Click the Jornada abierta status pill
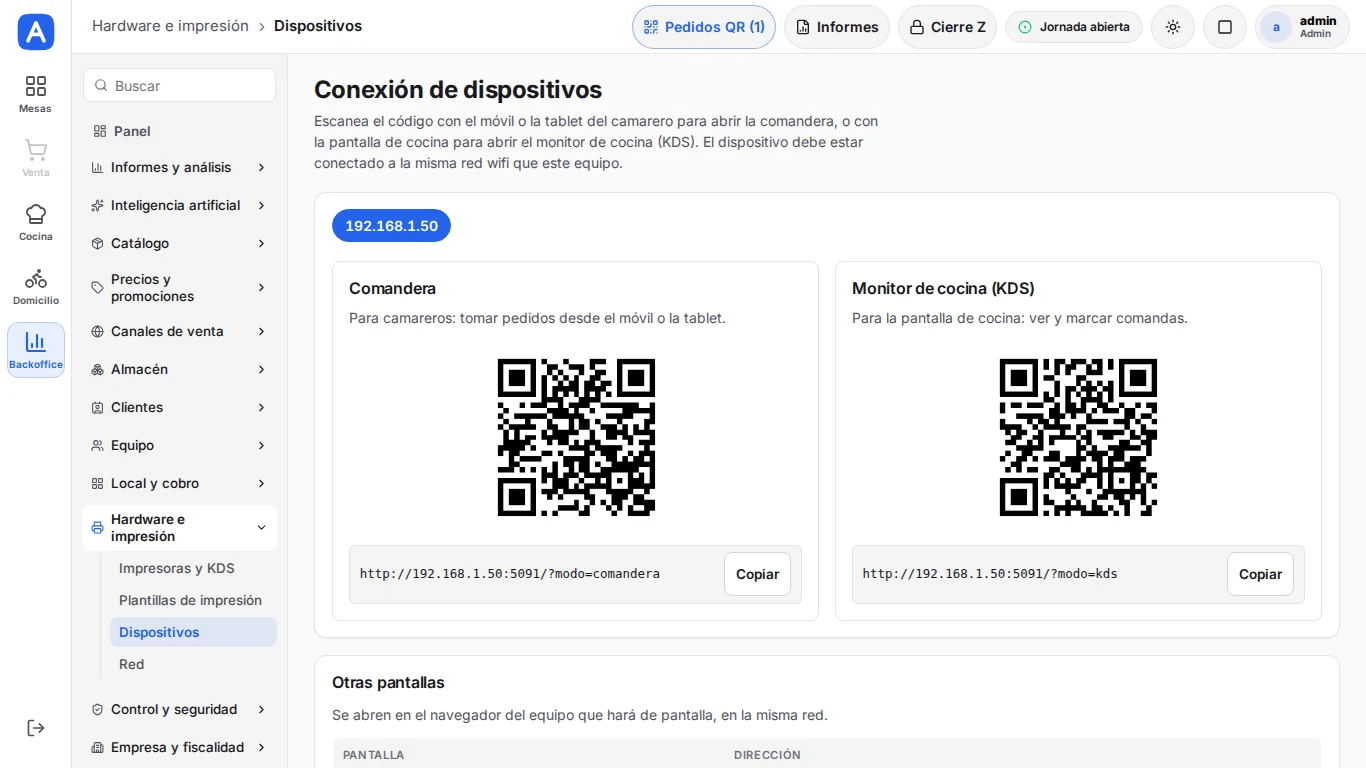The image size is (1366, 768). click(1074, 27)
